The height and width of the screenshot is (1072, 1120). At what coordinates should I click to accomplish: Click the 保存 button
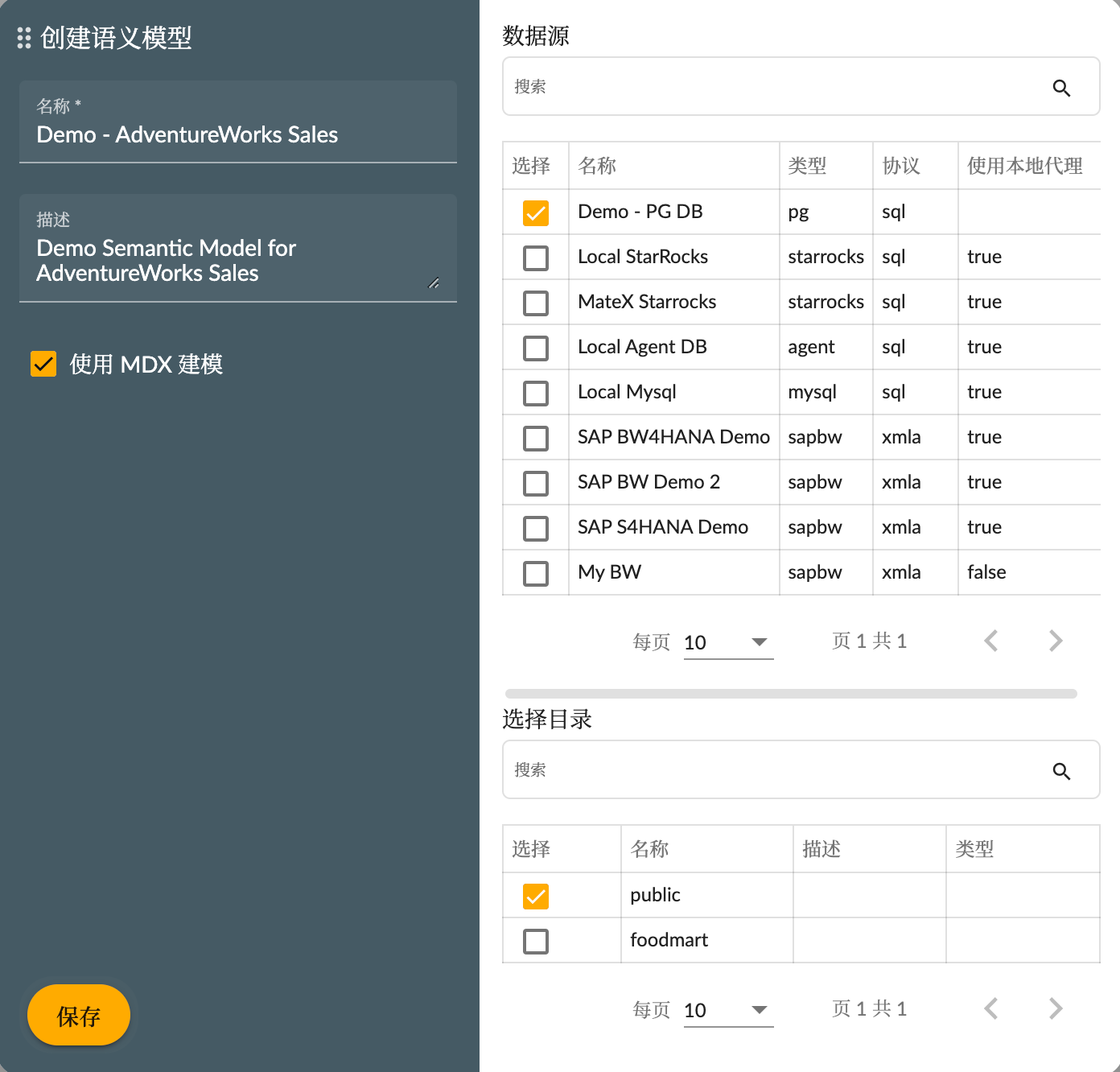[78, 1016]
